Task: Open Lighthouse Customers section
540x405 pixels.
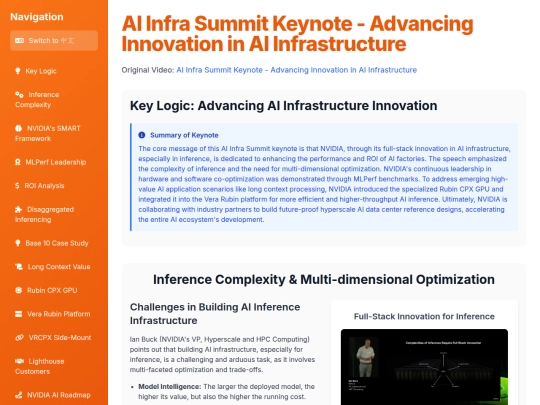Action: [x=54, y=366]
